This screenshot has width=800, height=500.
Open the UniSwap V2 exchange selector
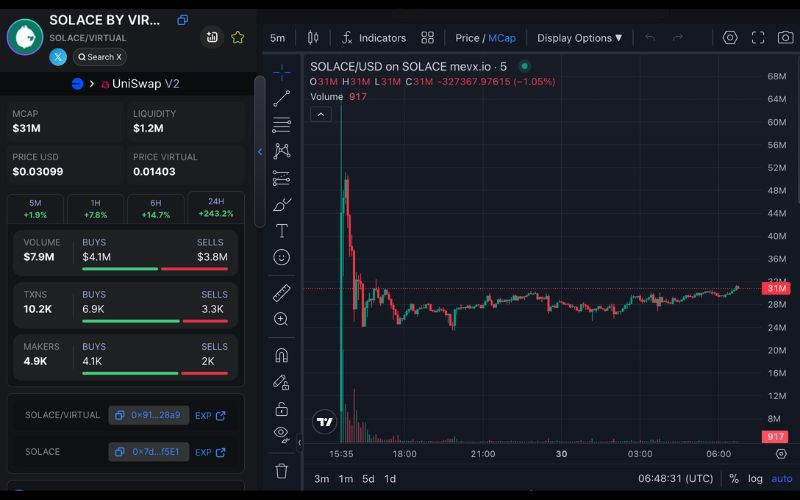pyautogui.click(x=139, y=84)
